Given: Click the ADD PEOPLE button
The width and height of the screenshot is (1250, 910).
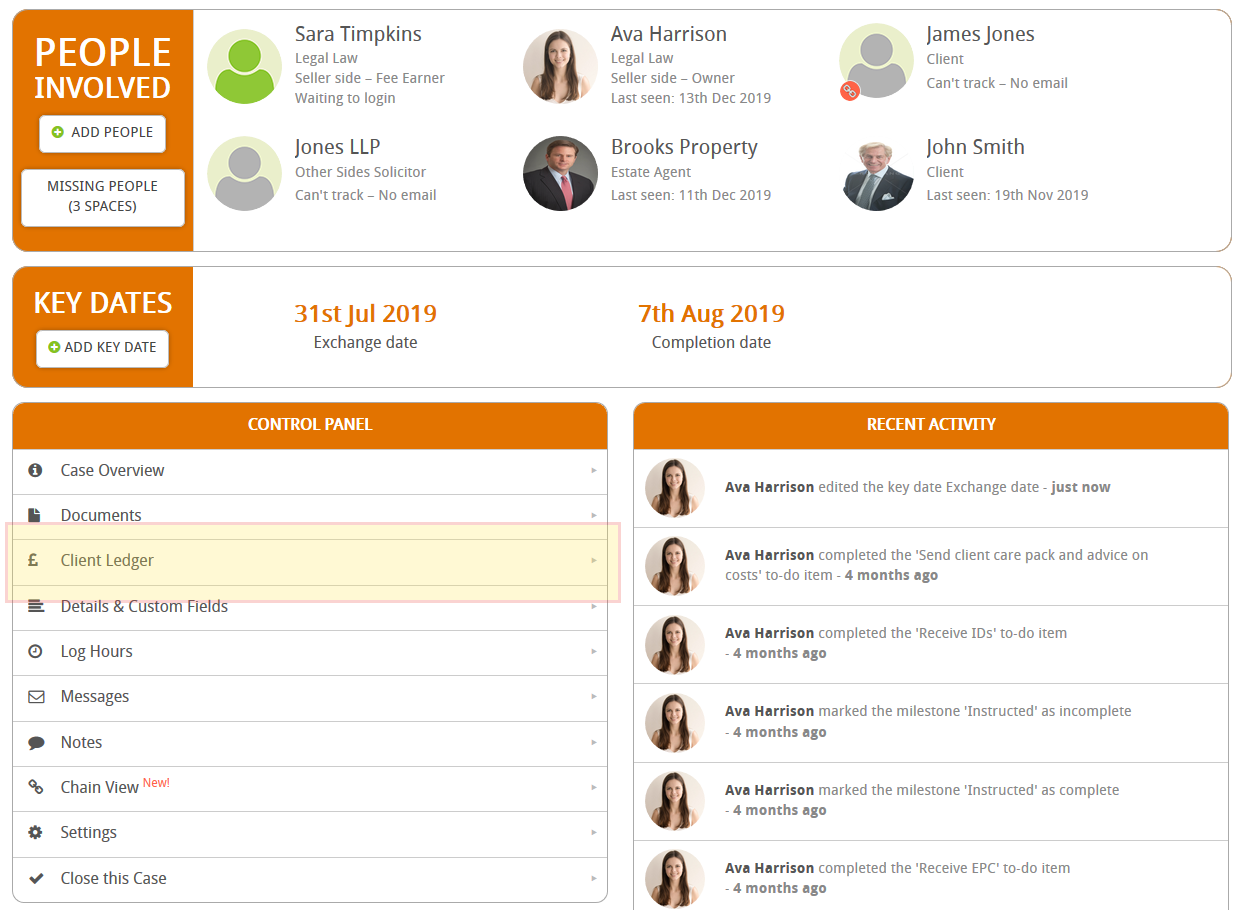Looking at the screenshot, I should 102,133.
